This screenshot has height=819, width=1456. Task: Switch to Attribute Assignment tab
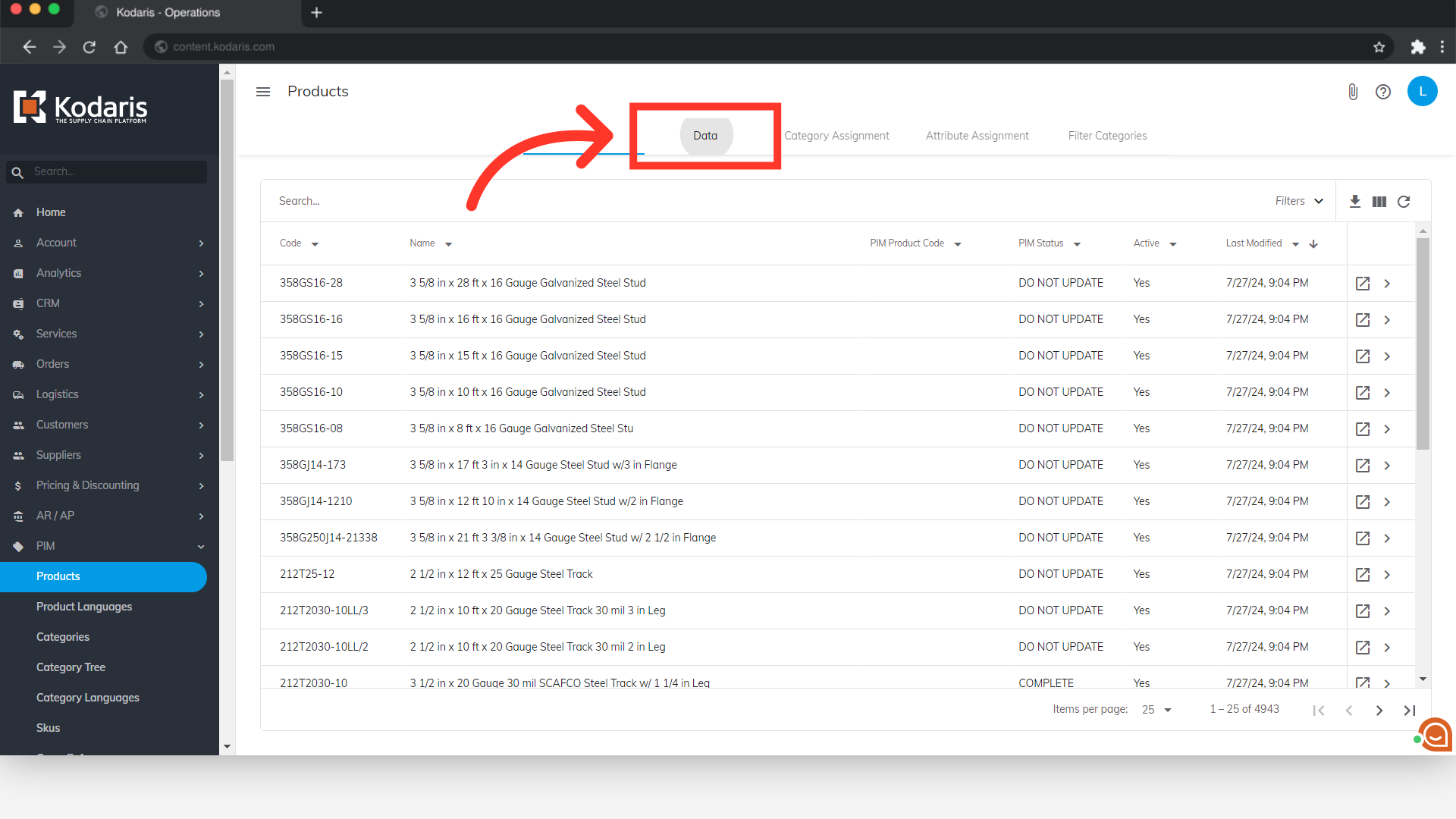(977, 136)
